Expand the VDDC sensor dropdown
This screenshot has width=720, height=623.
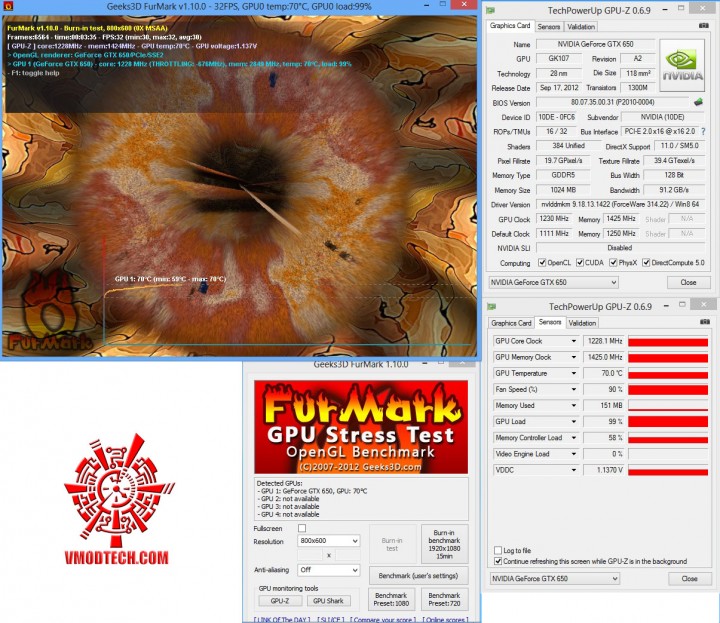click(574, 470)
